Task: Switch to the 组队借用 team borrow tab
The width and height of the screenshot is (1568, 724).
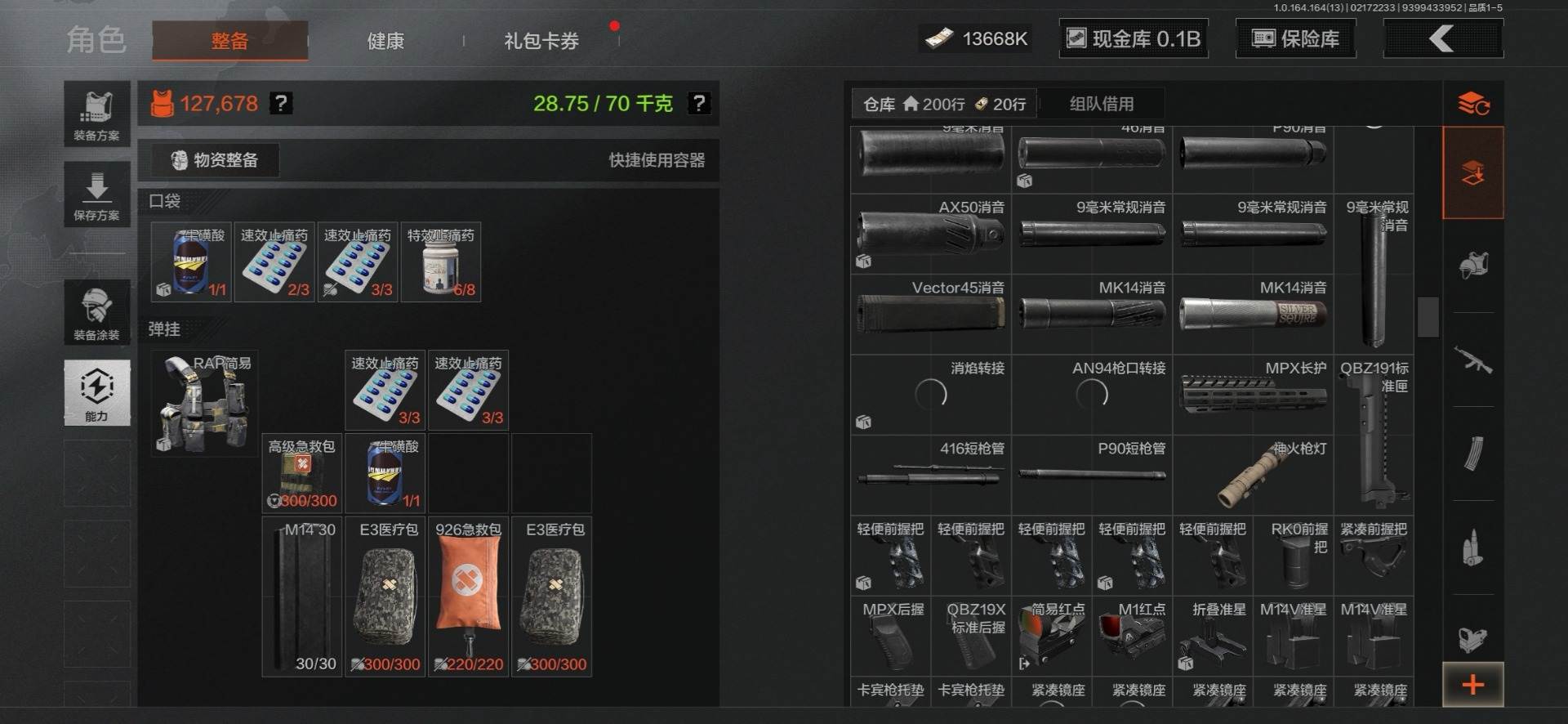Action: point(1102,104)
